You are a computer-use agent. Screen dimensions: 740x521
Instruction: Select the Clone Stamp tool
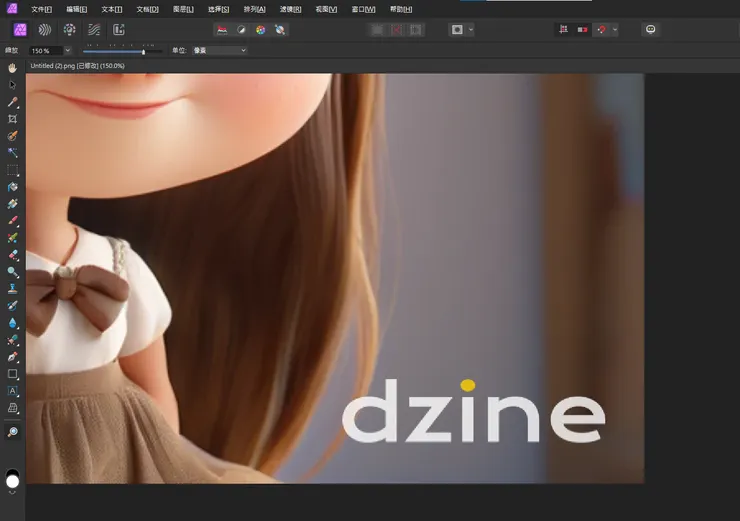[x=12, y=288]
